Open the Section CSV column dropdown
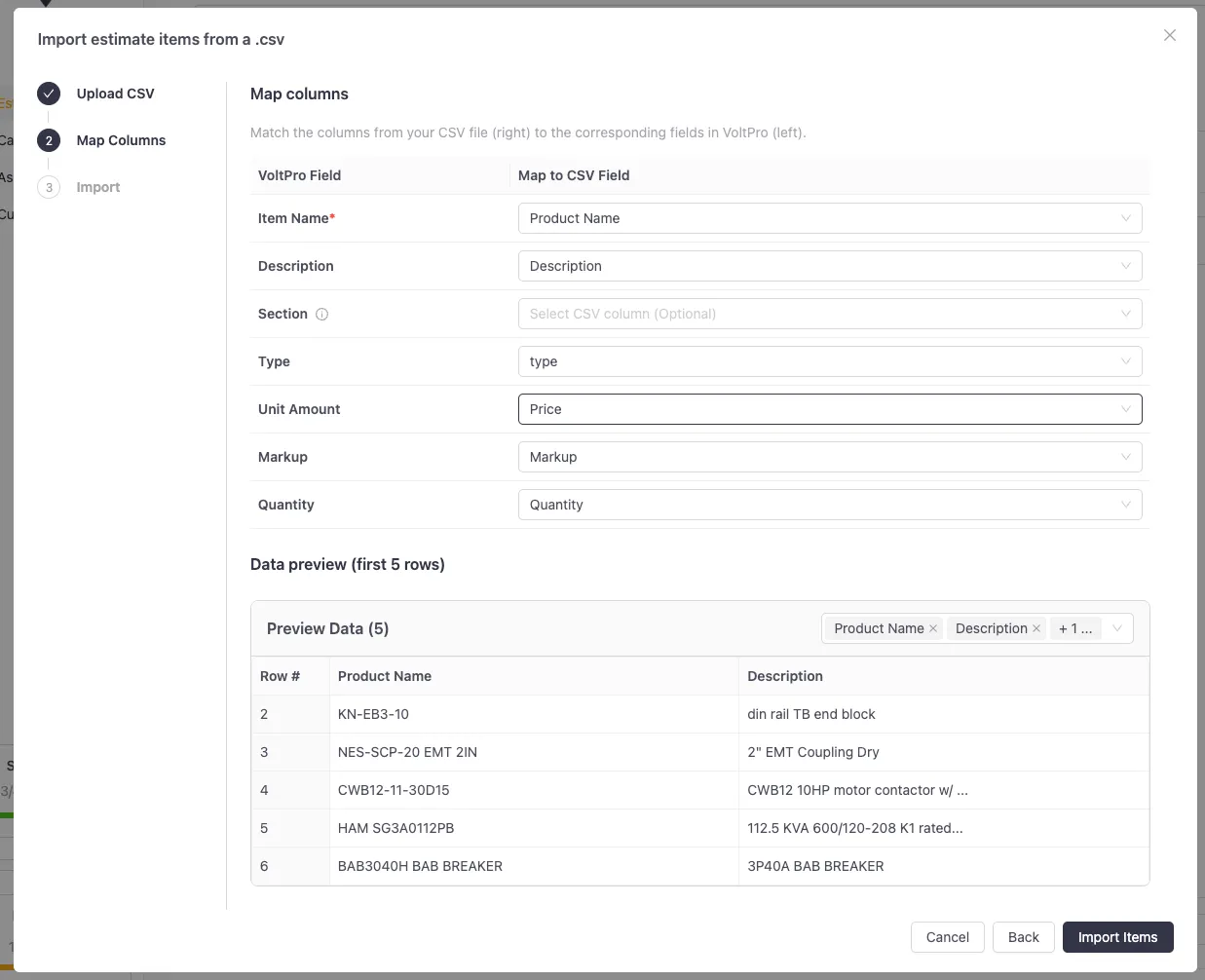This screenshot has height=980, width=1205. click(830, 314)
